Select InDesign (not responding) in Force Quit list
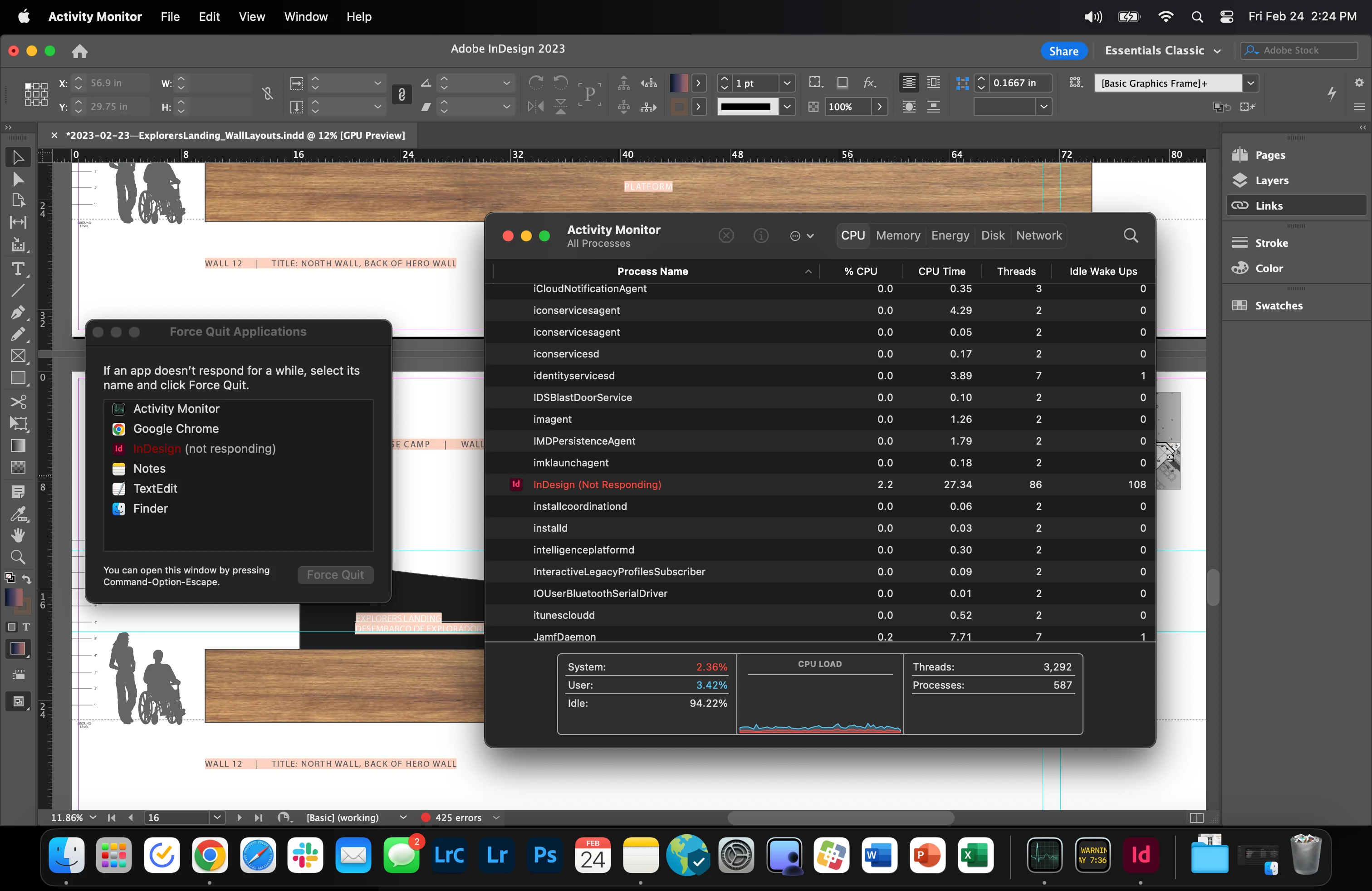The width and height of the screenshot is (1372, 891). coord(204,448)
